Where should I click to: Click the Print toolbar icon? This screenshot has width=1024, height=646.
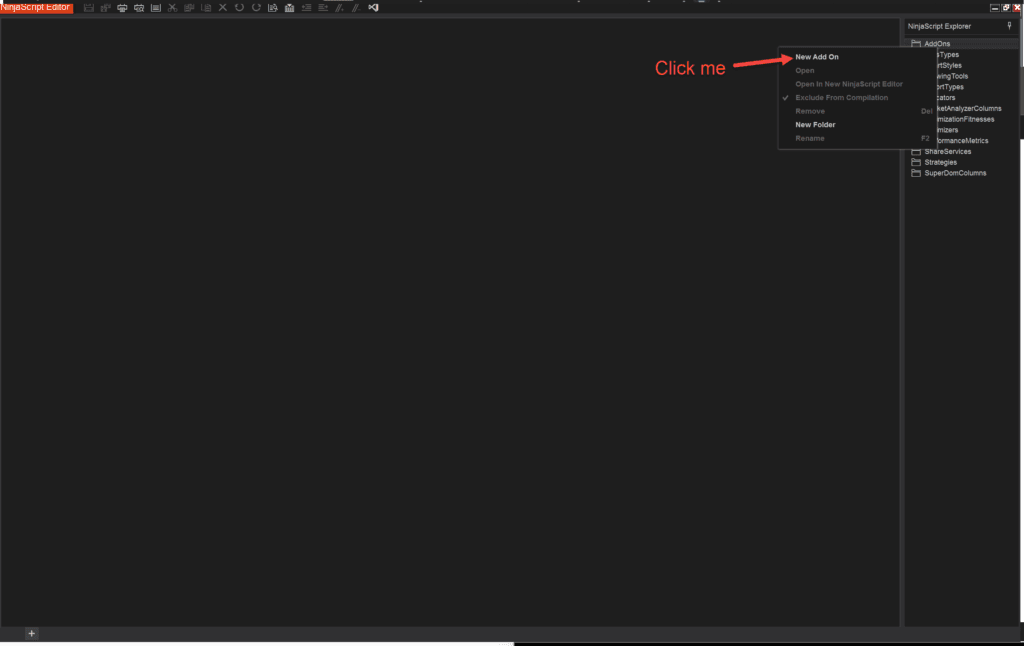[122, 8]
